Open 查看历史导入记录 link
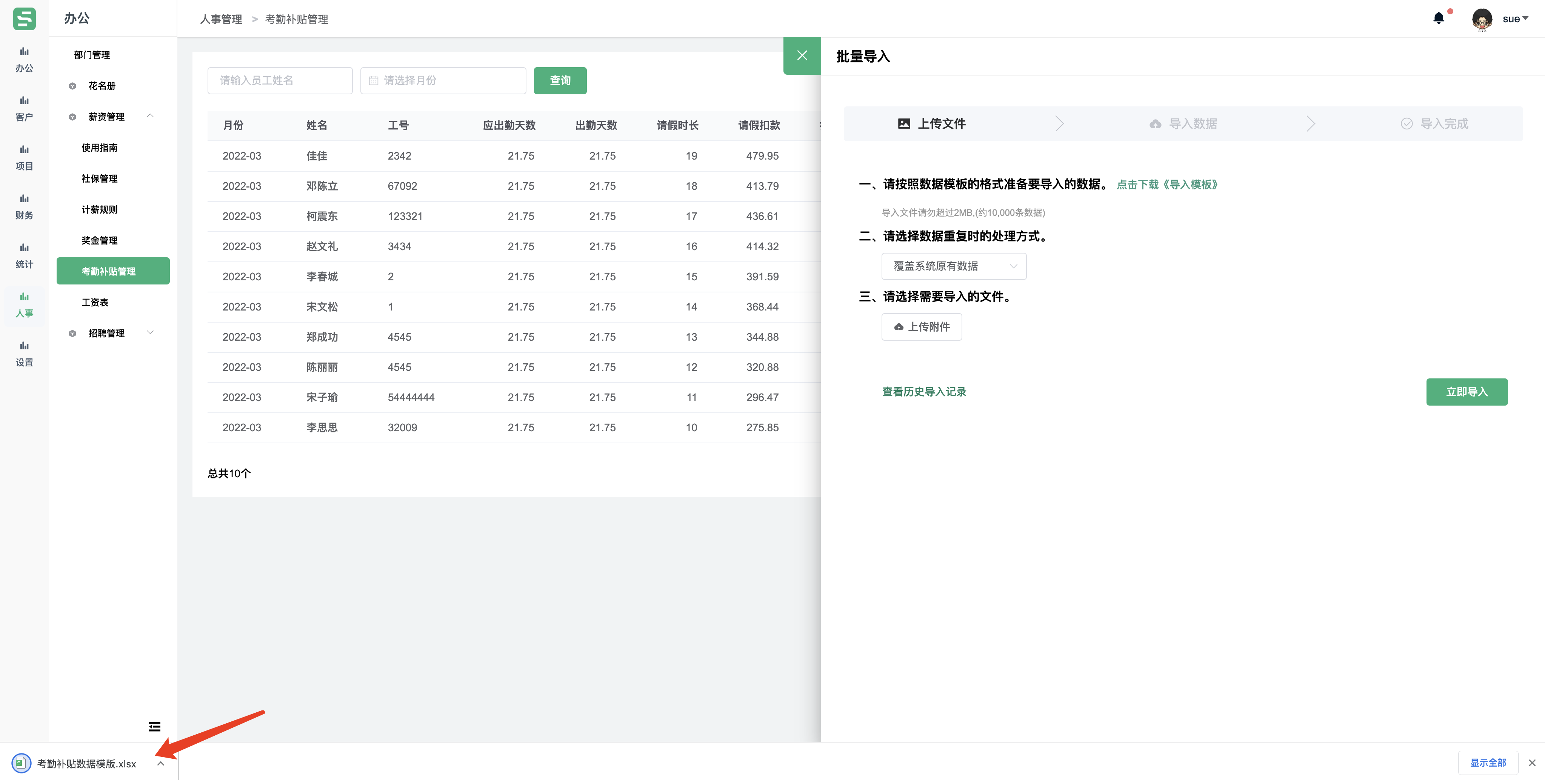 tap(924, 391)
